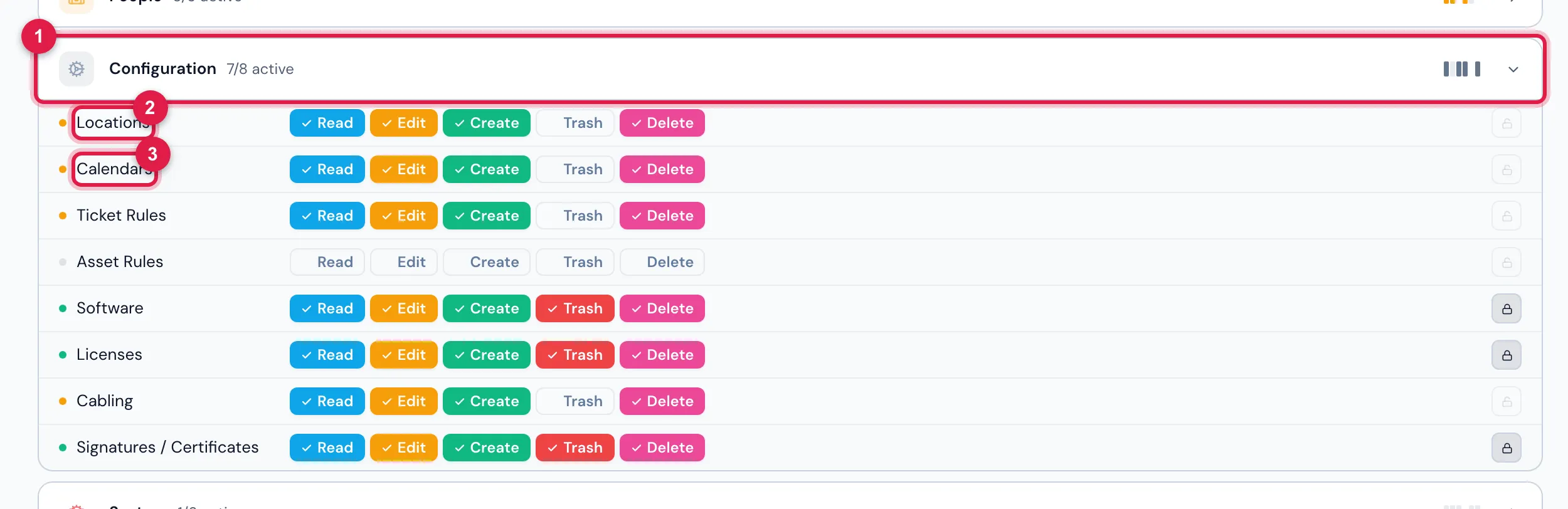The width and height of the screenshot is (1568, 509).
Task: Select the Locations row label
Action: point(114,123)
